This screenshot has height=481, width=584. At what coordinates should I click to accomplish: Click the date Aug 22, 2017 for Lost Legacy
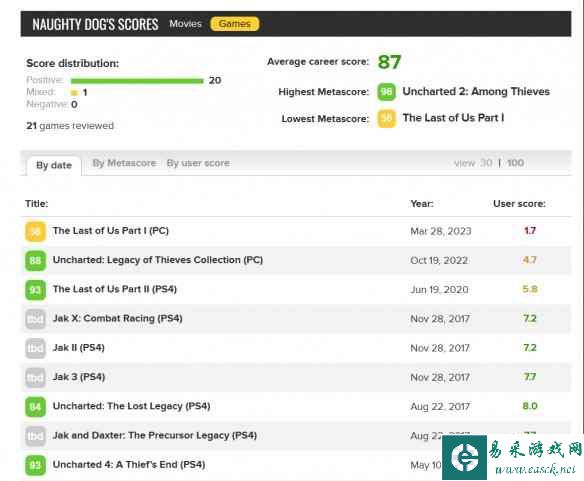440,406
